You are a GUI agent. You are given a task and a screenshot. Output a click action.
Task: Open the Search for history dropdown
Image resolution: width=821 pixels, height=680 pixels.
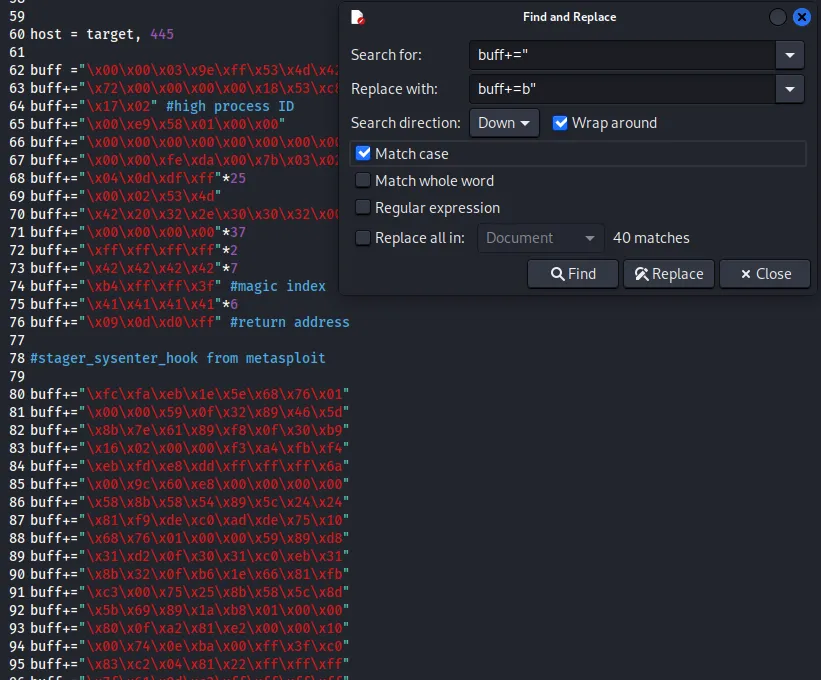click(x=790, y=55)
